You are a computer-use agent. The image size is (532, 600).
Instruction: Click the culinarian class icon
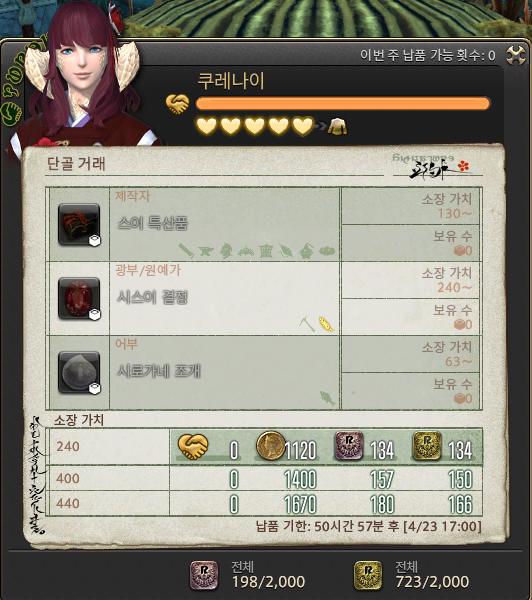327,251
